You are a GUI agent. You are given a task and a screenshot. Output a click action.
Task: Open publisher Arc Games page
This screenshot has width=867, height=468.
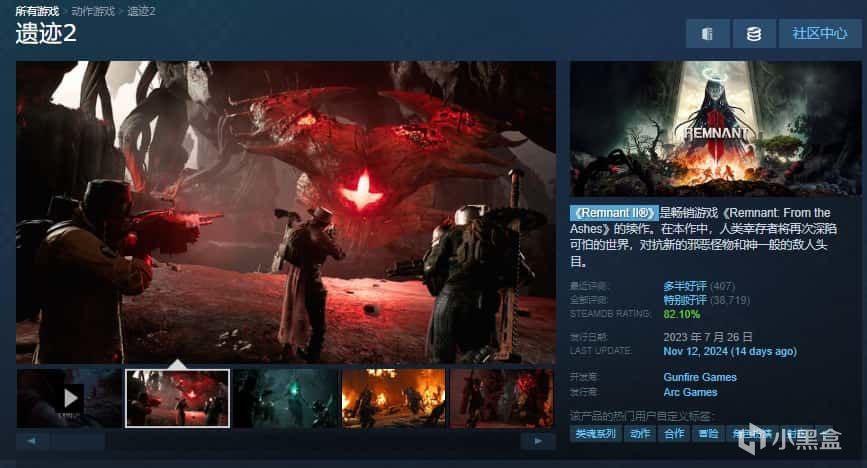690,392
